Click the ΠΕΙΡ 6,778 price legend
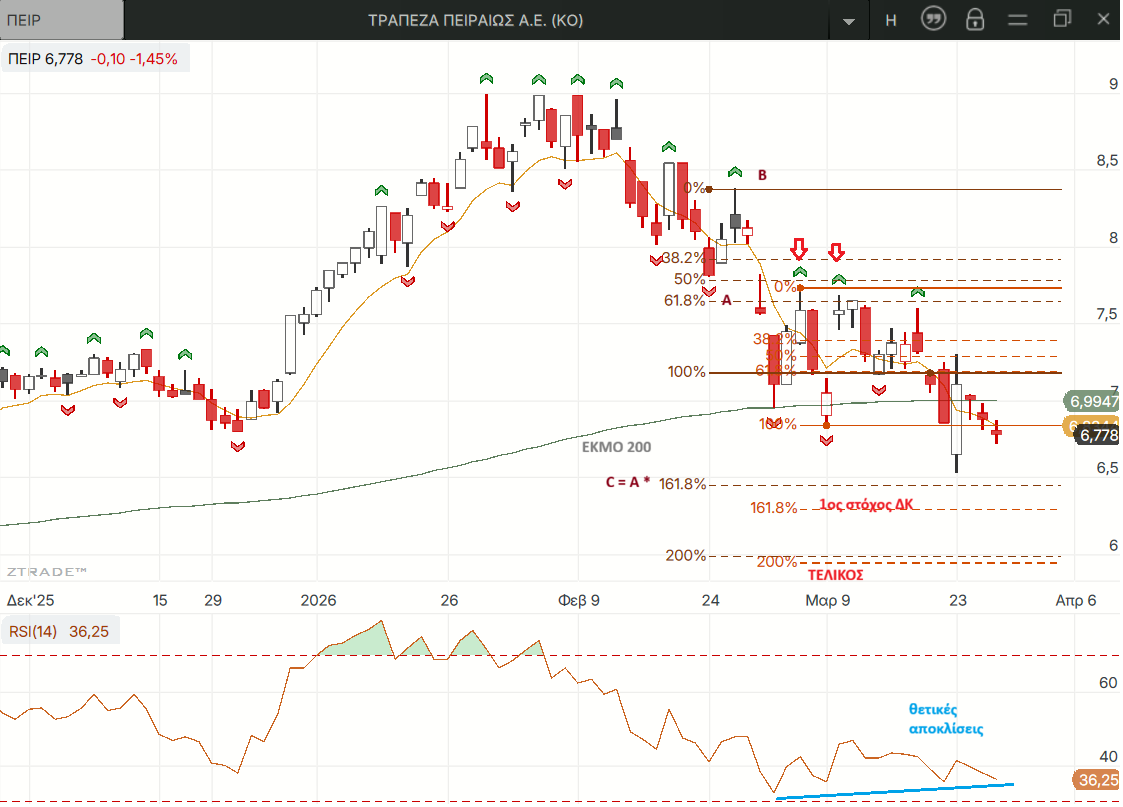This screenshot has height=807, width=1123. (93, 59)
